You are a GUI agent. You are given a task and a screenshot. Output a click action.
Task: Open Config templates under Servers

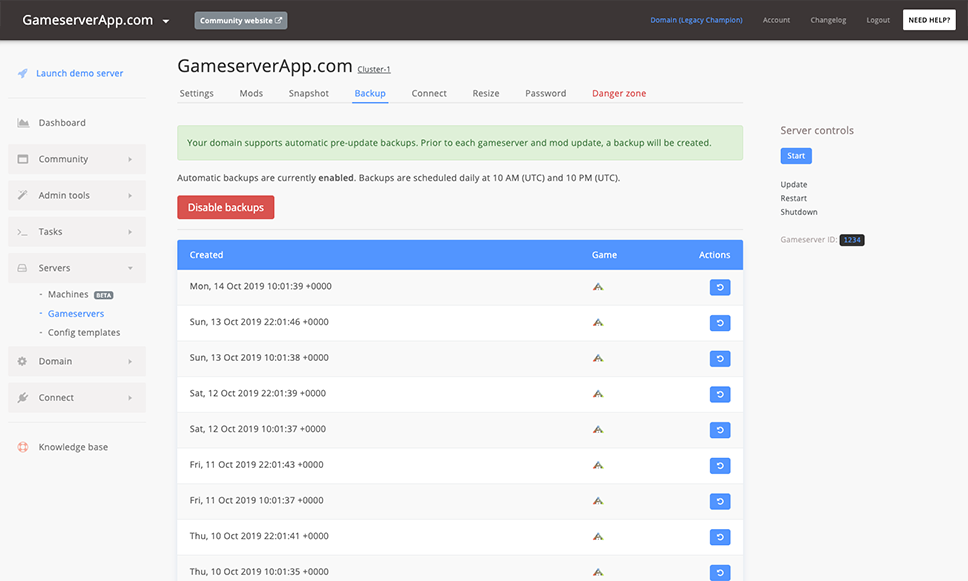(84, 332)
